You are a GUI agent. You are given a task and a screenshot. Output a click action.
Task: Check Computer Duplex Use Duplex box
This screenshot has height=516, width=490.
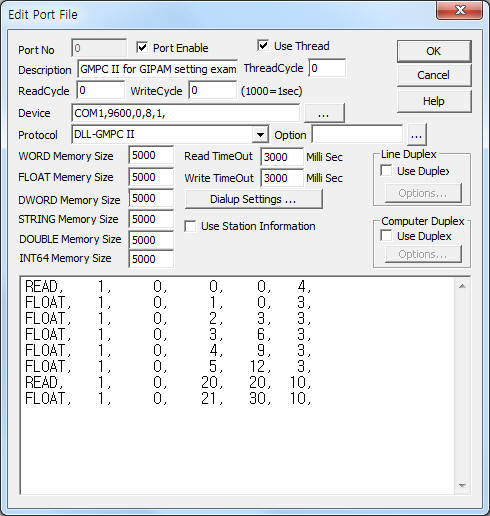[386, 236]
